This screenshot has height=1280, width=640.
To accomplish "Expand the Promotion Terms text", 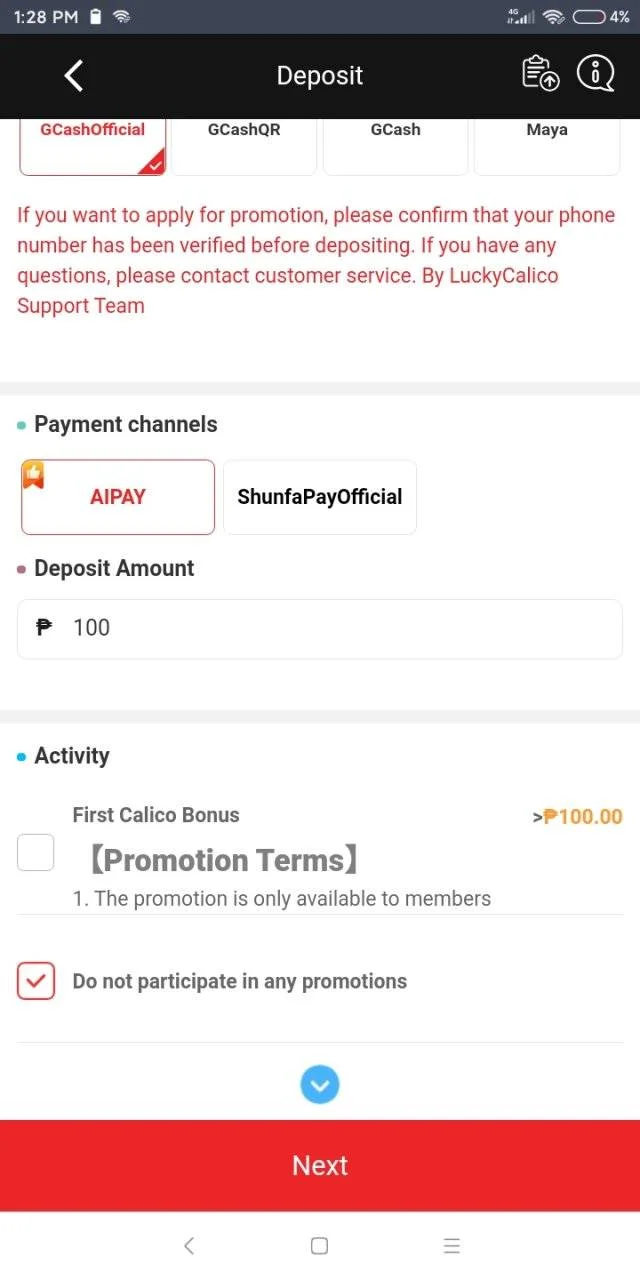I will 222,860.
